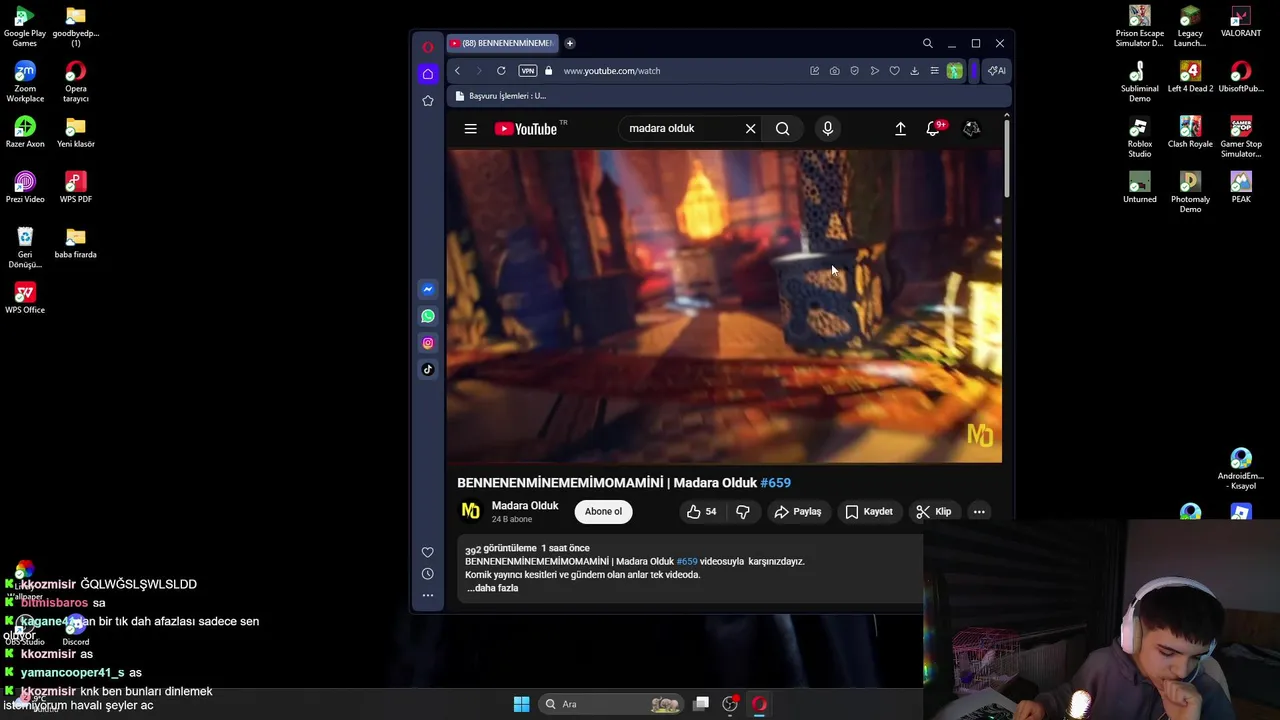This screenshot has width=1280, height=720.
Task: Go back with browser back arrow
Action: point(457,71)
